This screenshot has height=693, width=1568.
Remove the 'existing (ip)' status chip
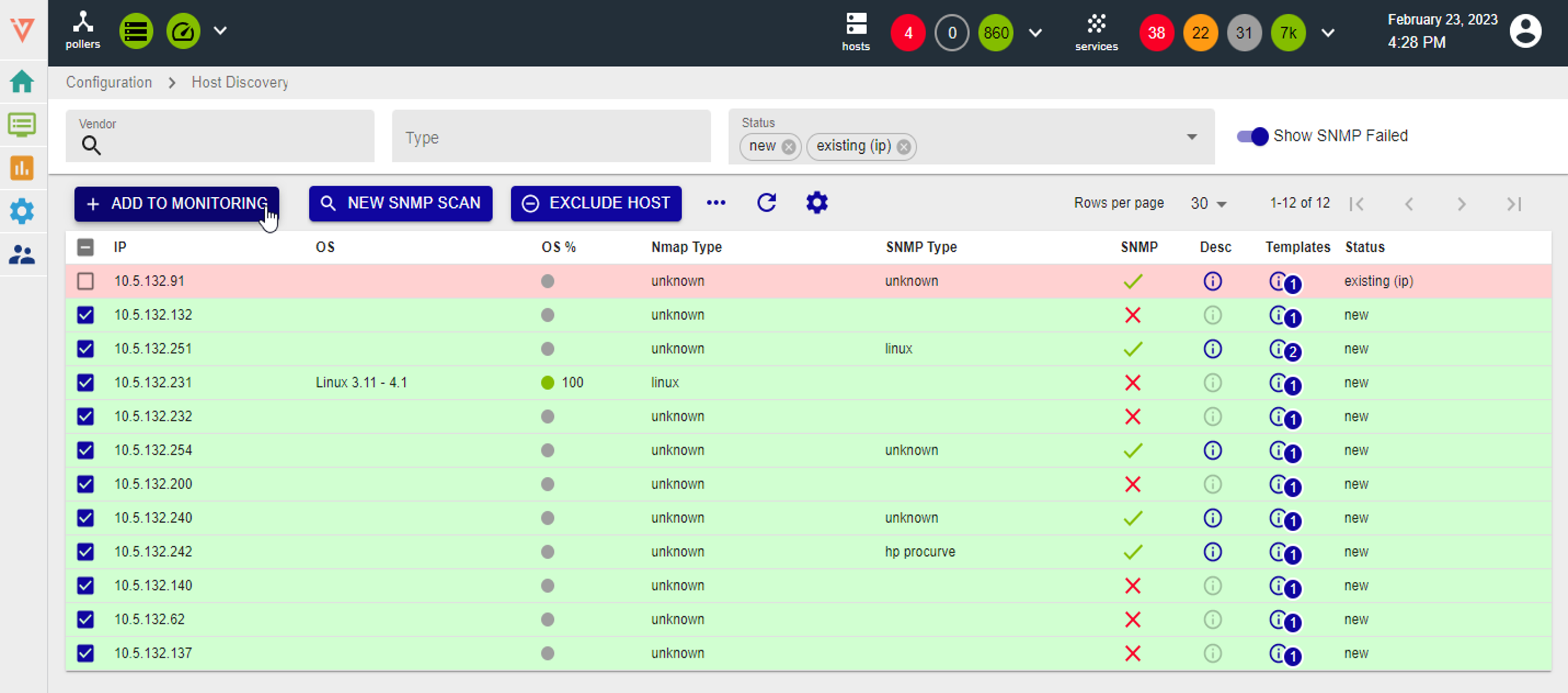click(904, 147)
